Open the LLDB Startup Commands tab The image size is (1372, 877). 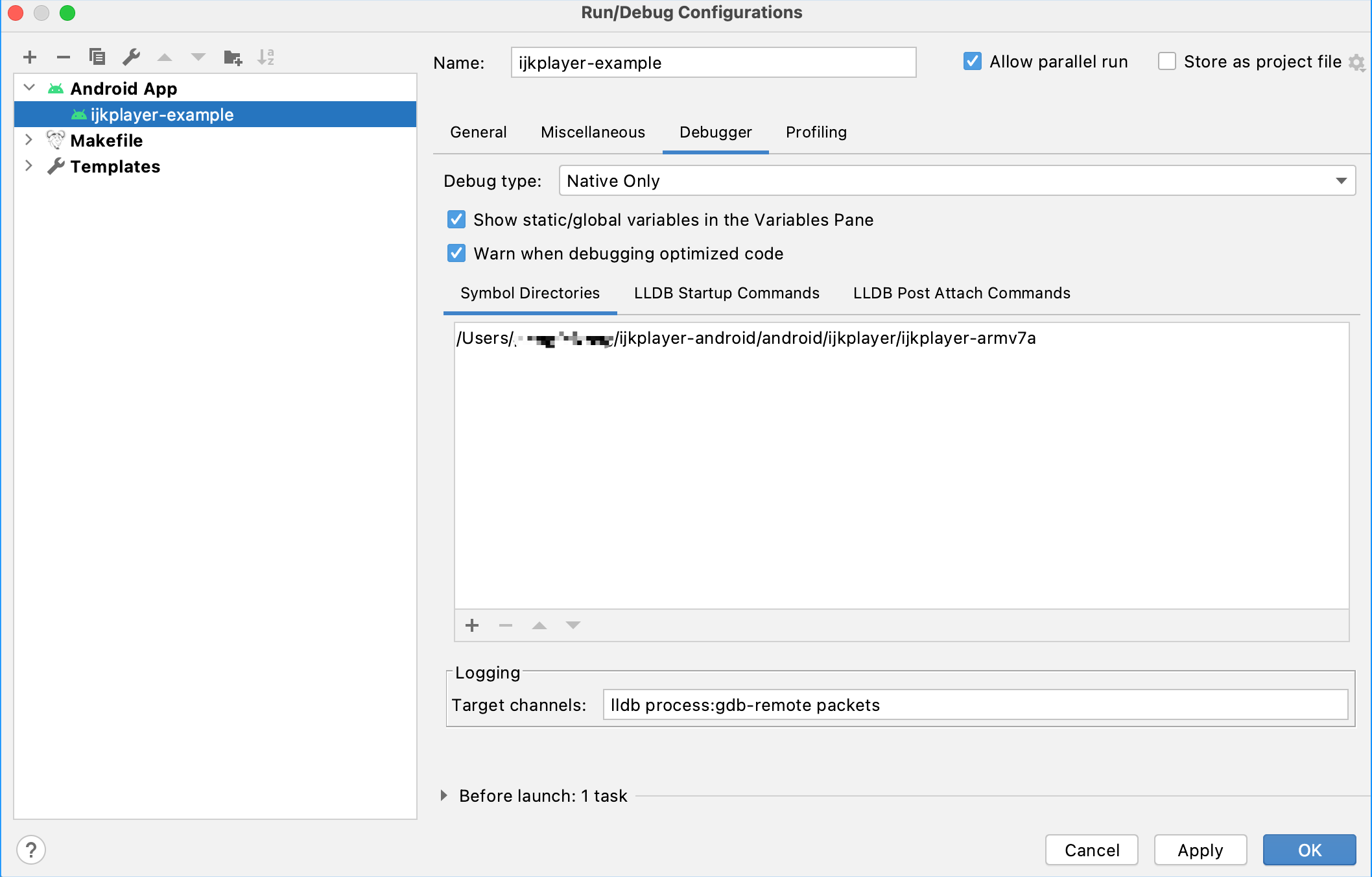pos(726,293)
